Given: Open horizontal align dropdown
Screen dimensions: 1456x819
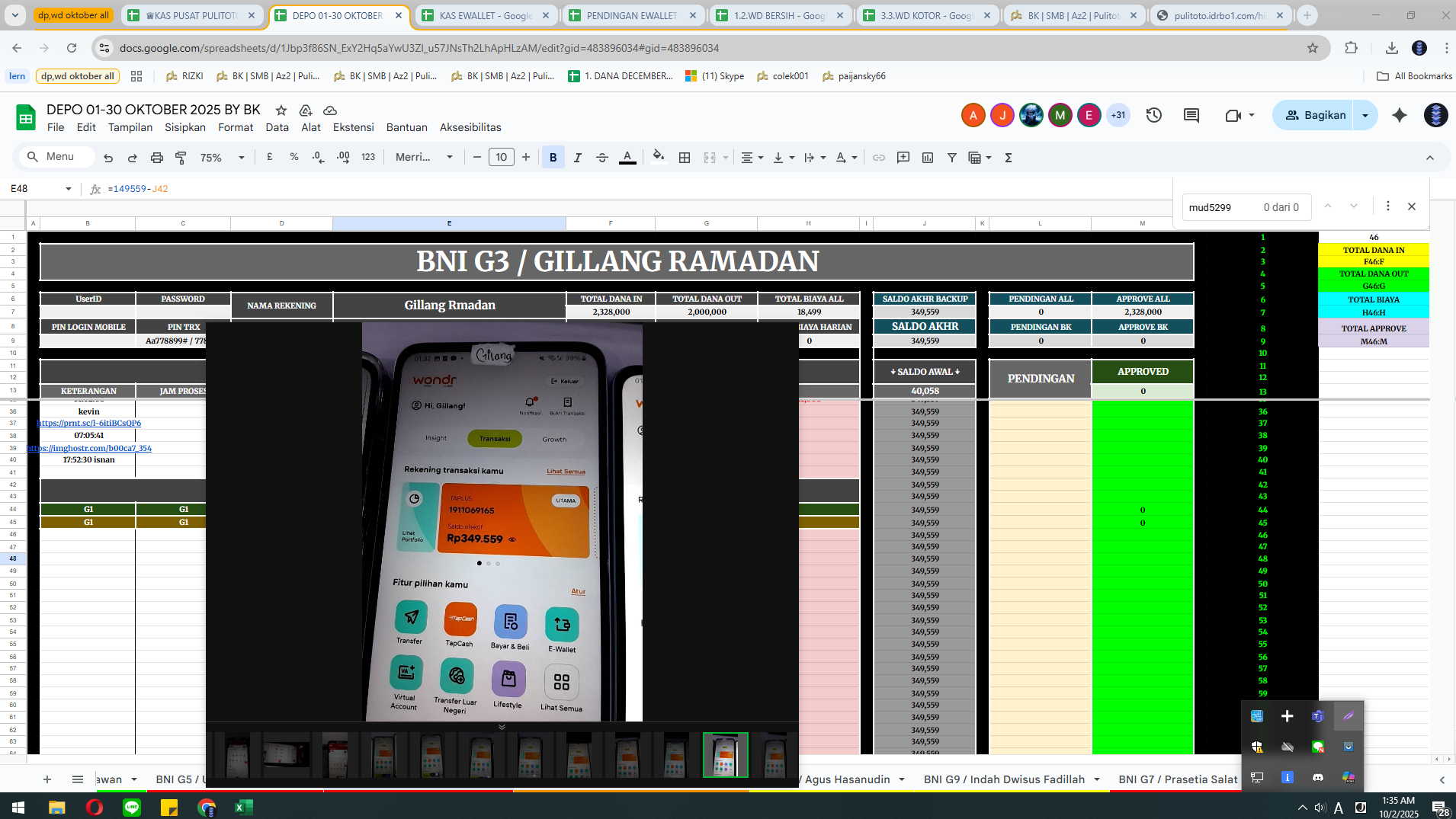Looking at the screenshot, I should click(752, 158).
